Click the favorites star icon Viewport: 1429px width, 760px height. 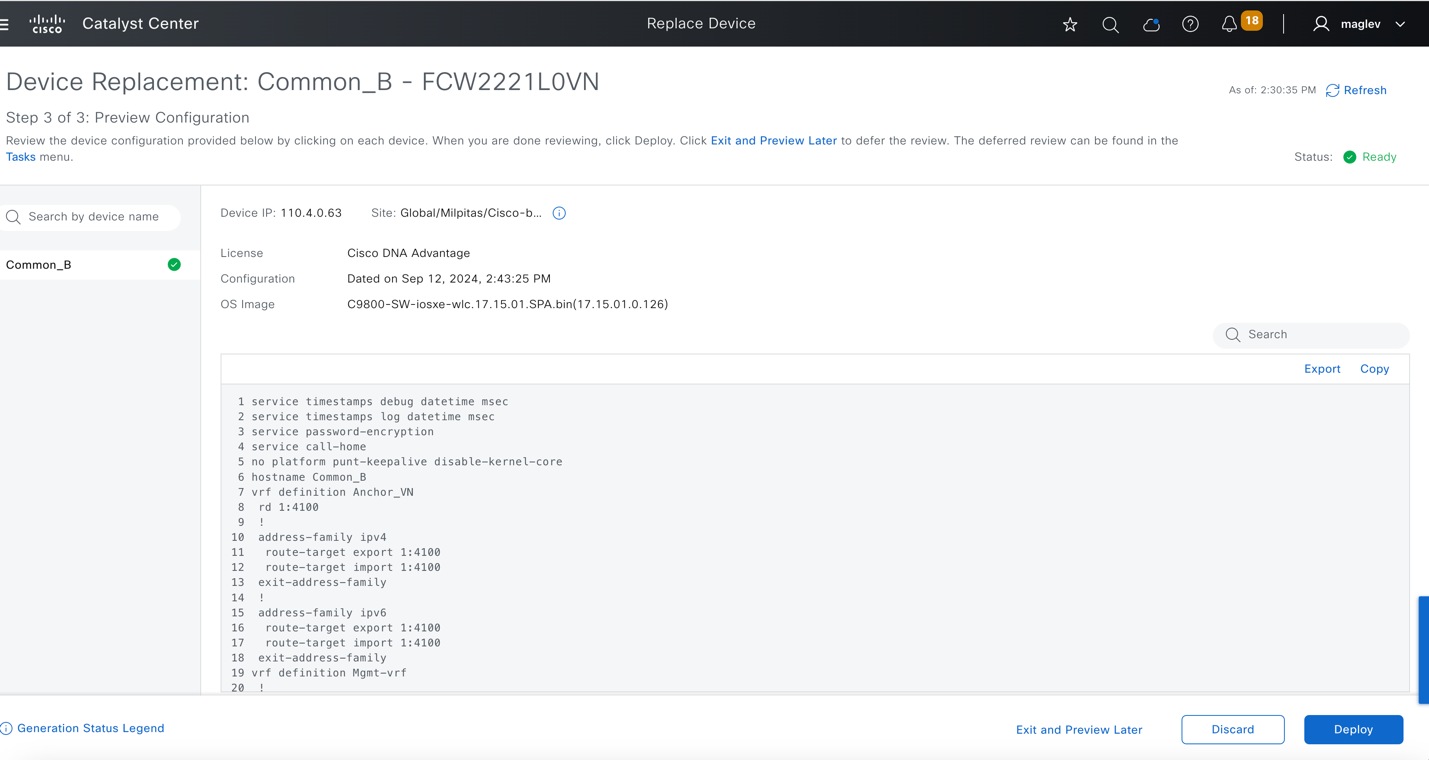click(1070, 23)
